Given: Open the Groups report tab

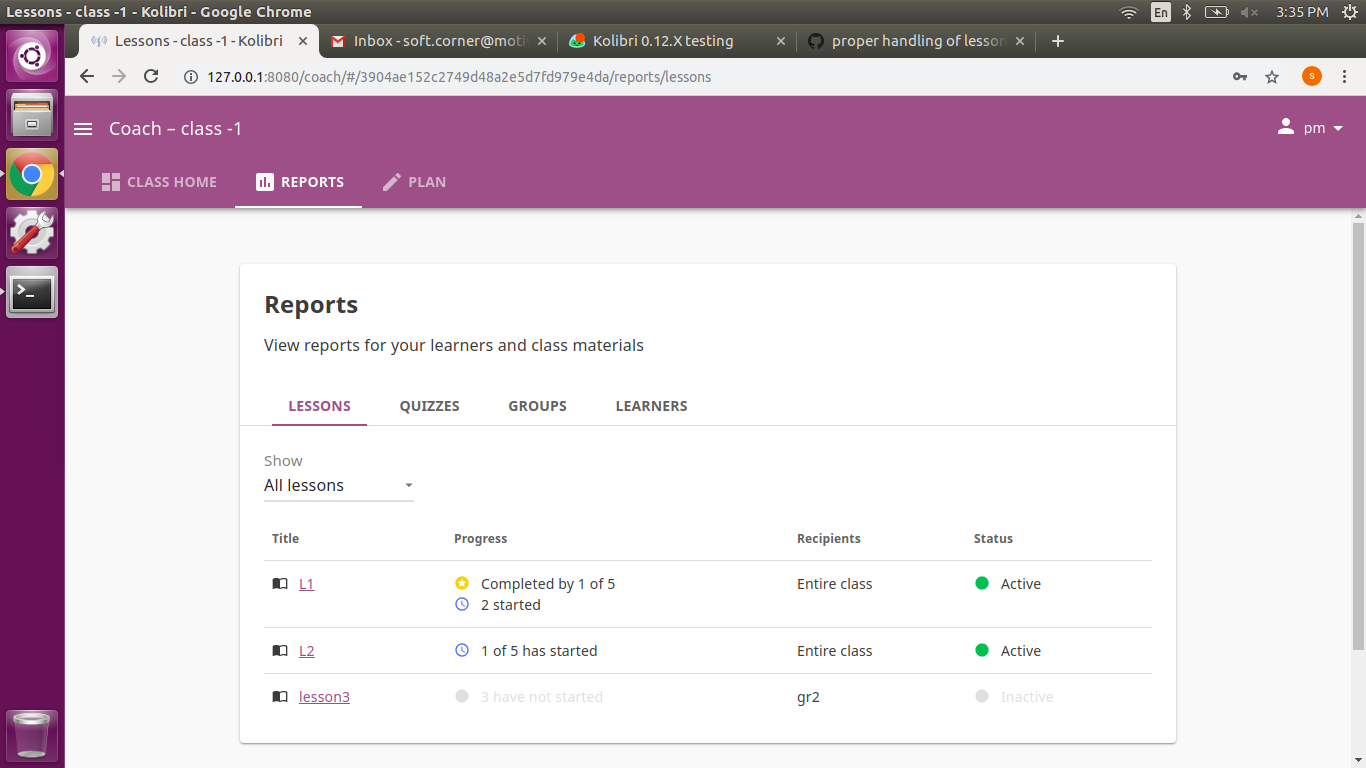Looking at the screenshot, I should (x=538, y=406).
